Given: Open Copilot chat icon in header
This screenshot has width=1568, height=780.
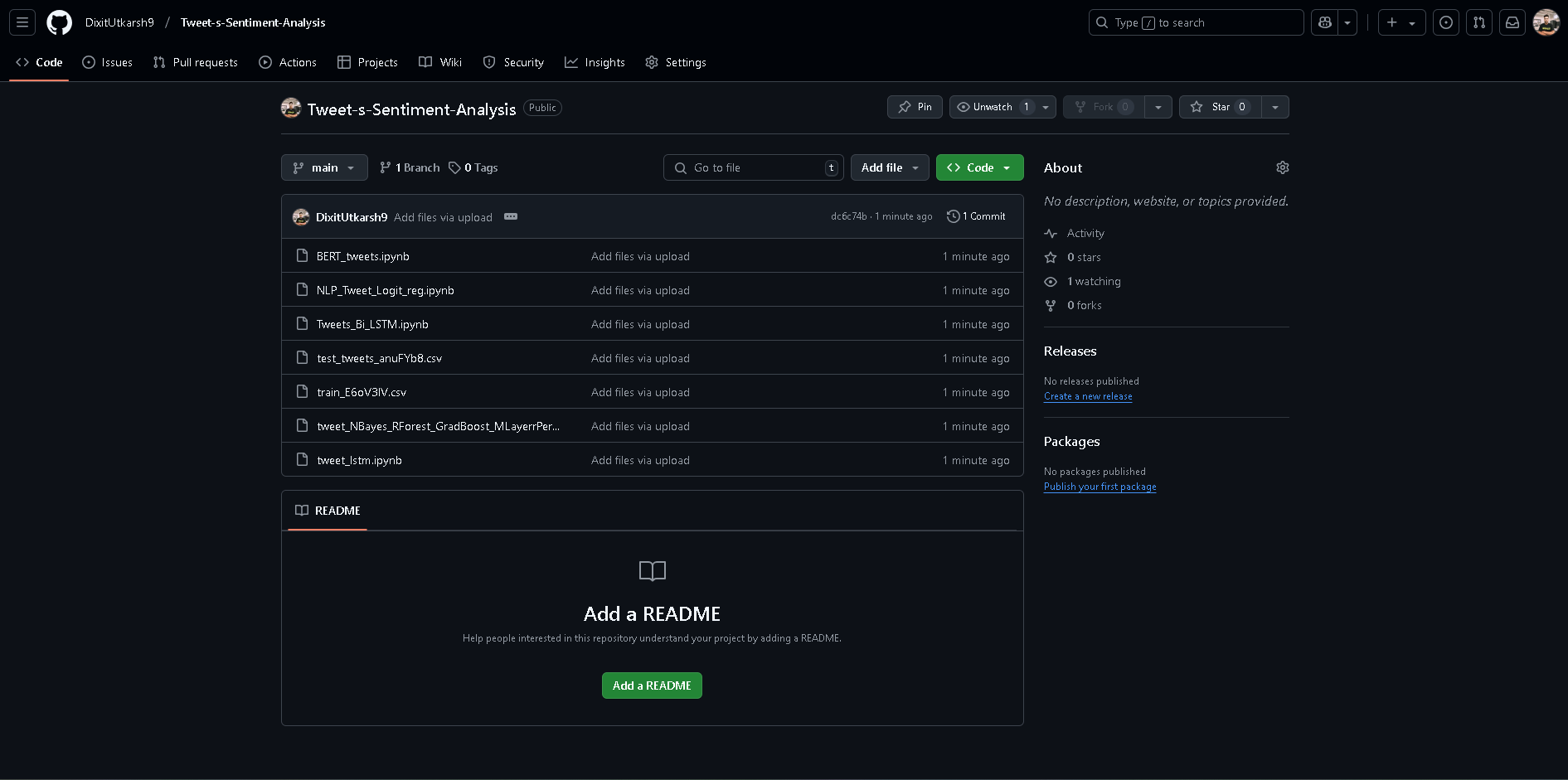Looking at the screenshot, I should point(1325,22).
